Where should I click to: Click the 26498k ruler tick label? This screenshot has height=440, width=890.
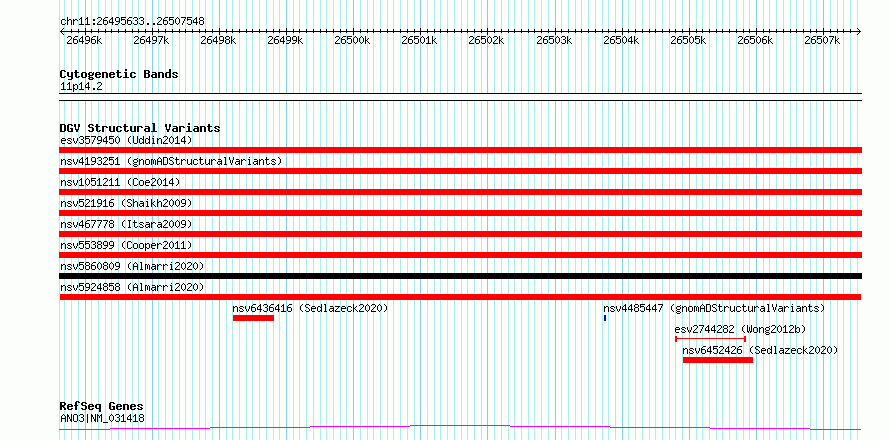click(219, 40)
